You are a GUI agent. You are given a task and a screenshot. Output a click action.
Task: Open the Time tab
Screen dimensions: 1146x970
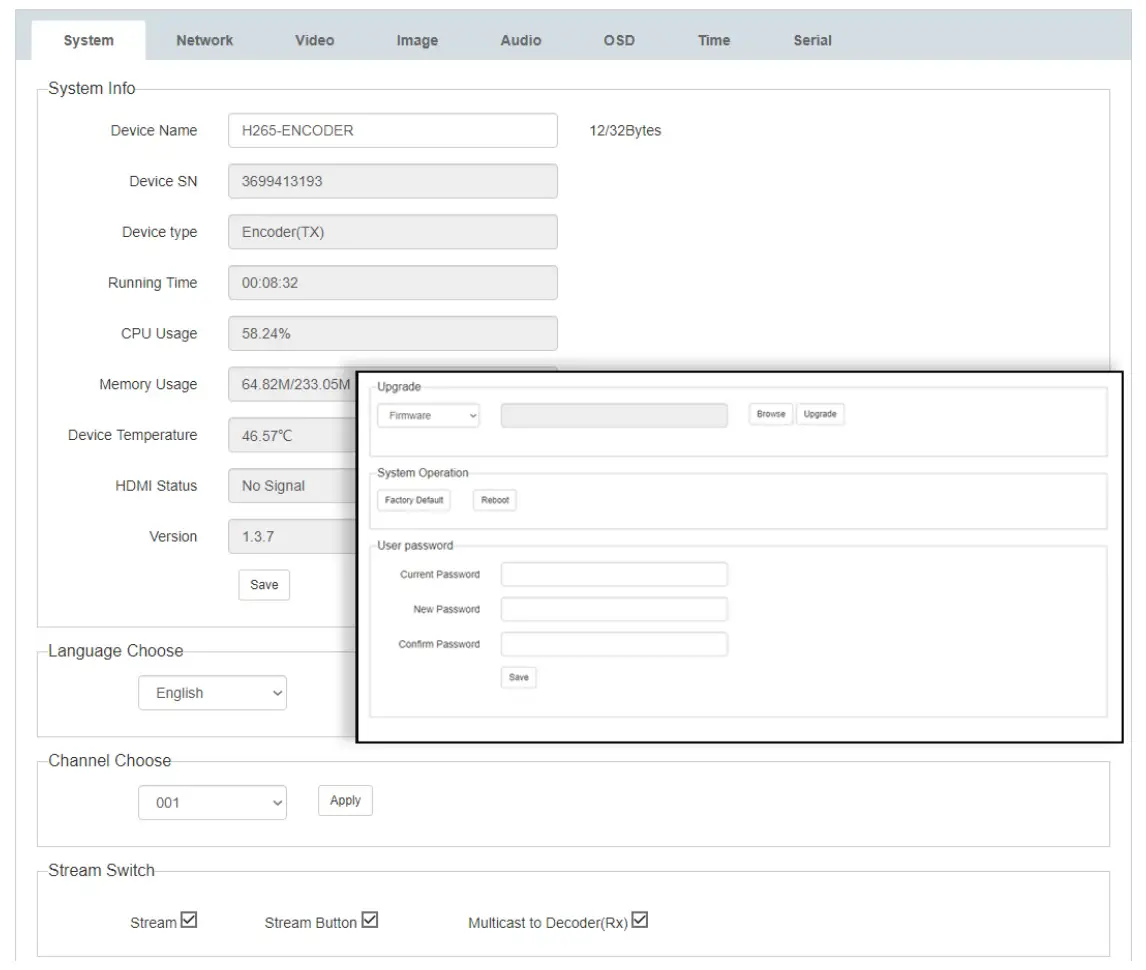tap(713, 40)
